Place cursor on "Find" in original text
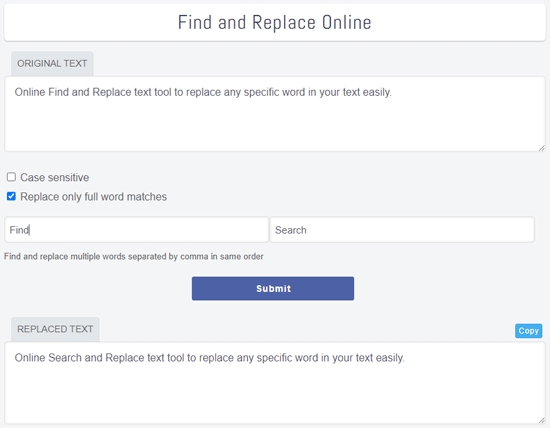Image resolution: width=550 pixels, height=428 pixels. tap(58, 92)
